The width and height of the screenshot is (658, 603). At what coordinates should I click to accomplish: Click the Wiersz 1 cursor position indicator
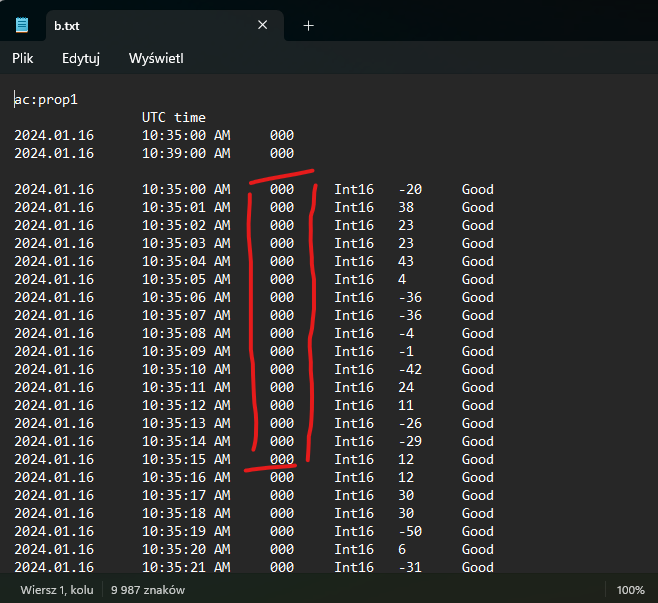tap(54, 590)
